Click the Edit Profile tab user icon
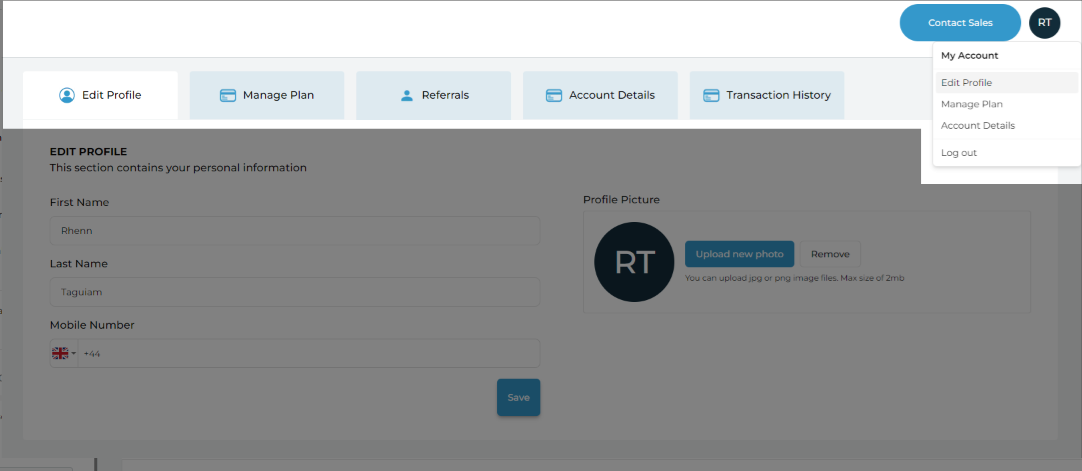The height and width of the screenshot is (471, 1082). pyautogui.click(x=67, y=95)
